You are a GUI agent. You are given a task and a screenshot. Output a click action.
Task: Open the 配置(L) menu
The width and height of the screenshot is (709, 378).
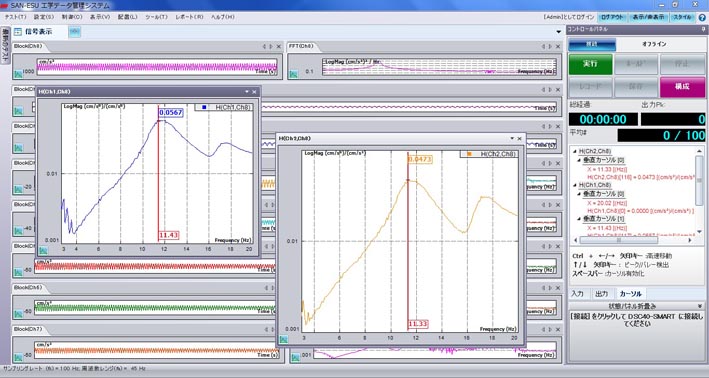point(128,17)
